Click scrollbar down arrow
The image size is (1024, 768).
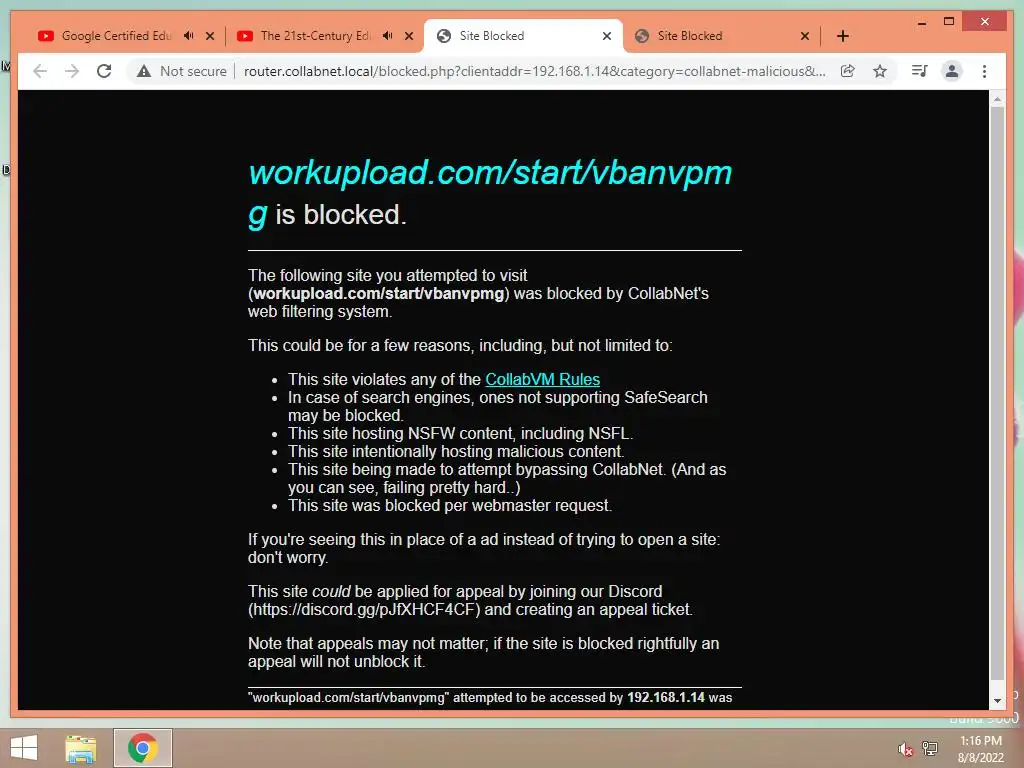pos(997,701)
